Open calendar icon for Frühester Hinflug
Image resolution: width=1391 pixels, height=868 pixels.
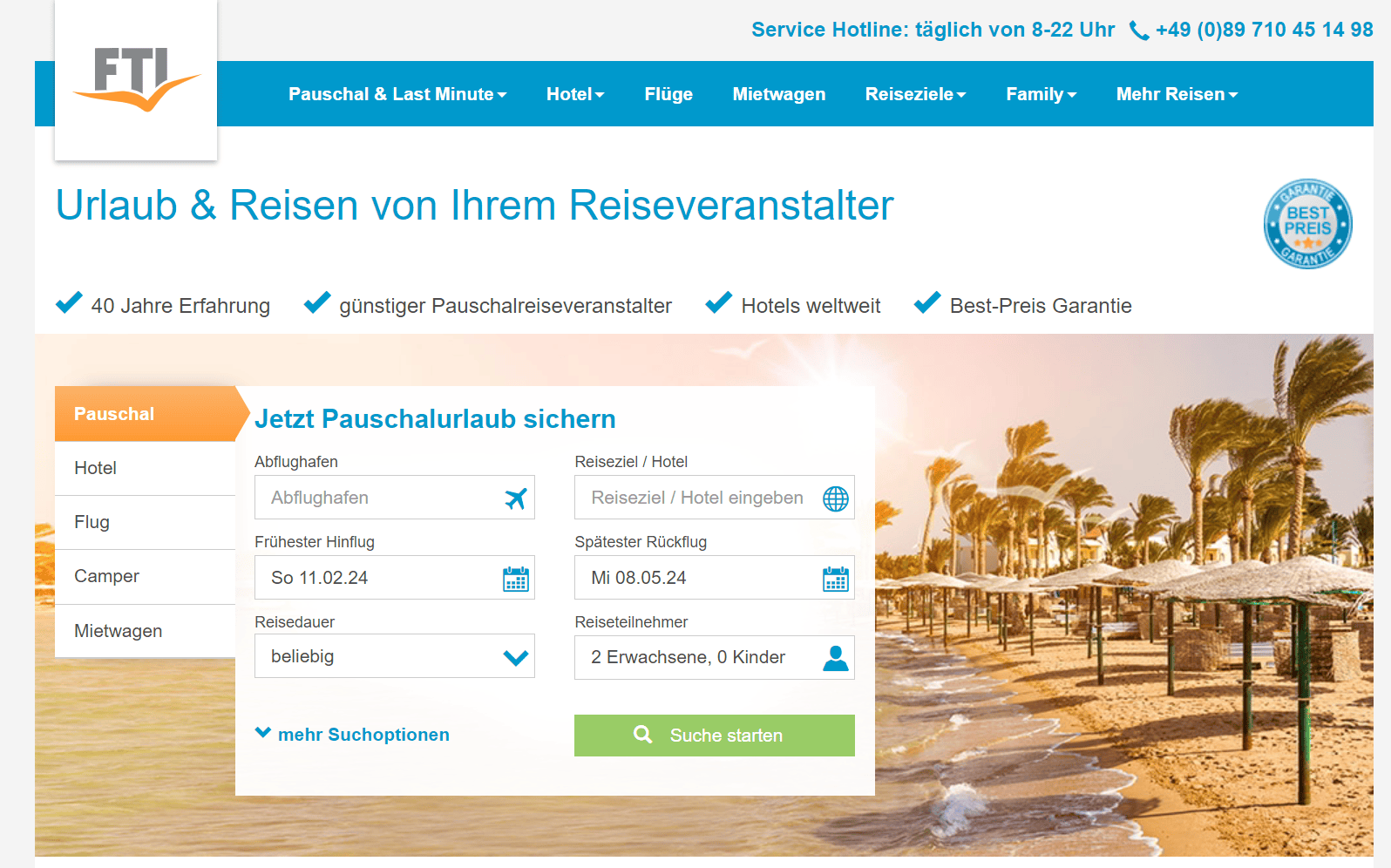(516, 579)
